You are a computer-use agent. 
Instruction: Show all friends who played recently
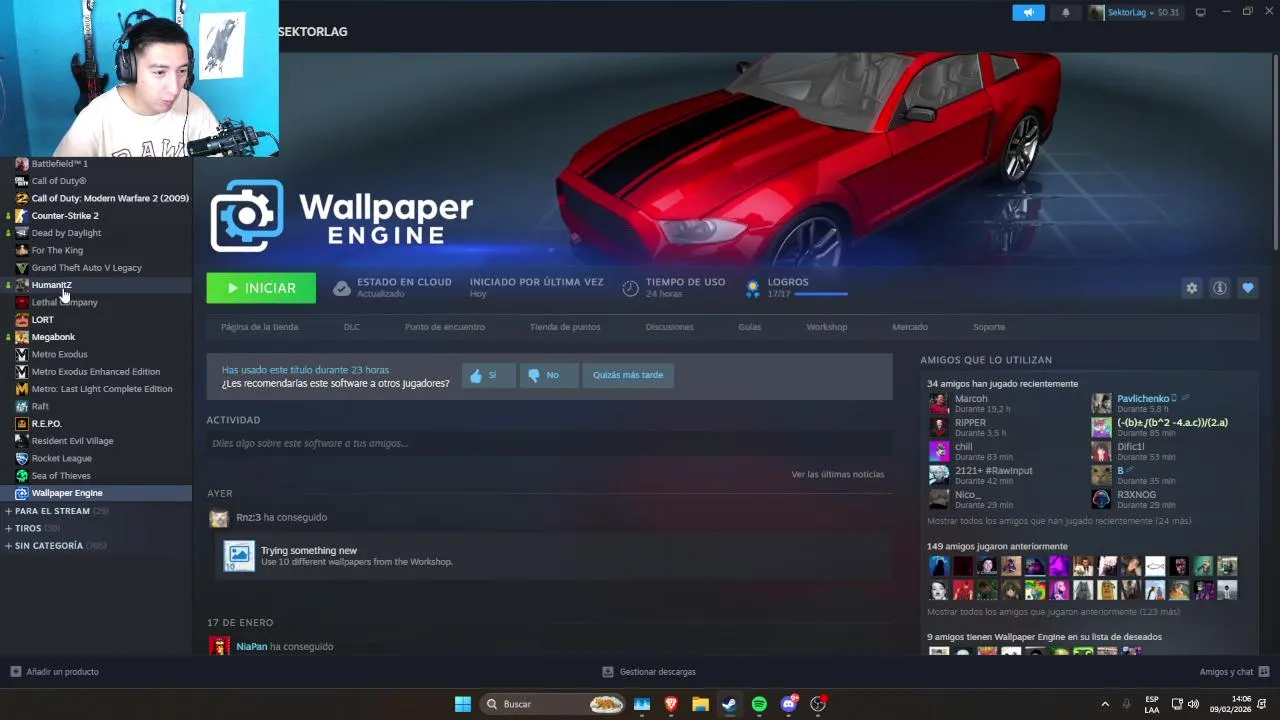coord(1059,521)
